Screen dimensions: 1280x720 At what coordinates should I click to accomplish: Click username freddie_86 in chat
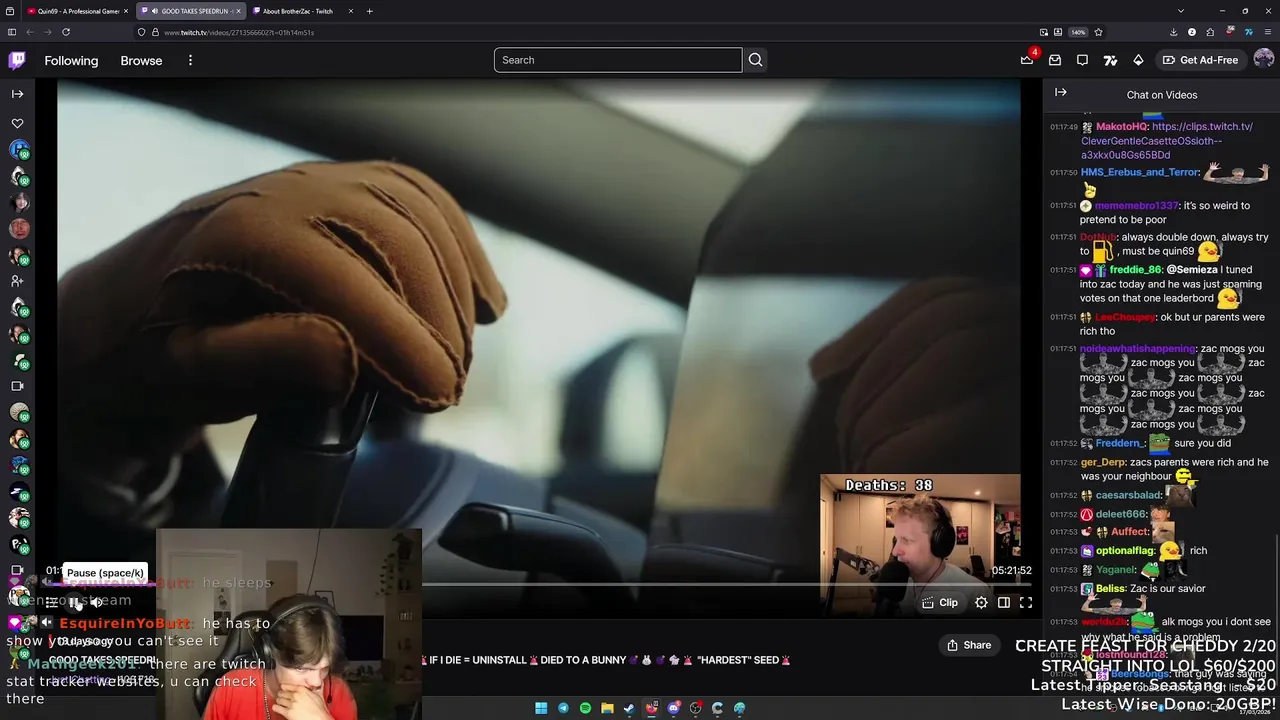(1135, 269)
